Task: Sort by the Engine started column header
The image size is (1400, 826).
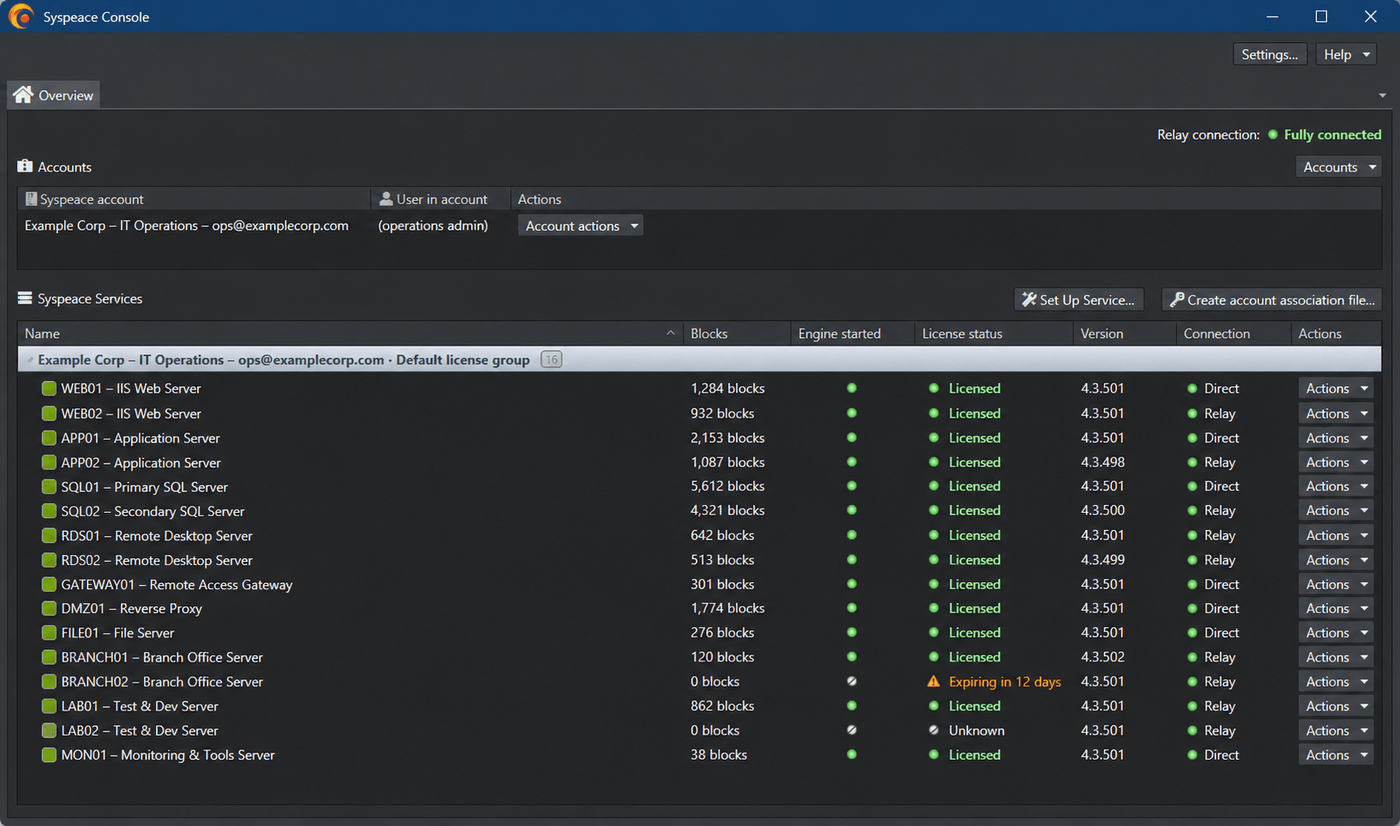Action: (852, 334)
